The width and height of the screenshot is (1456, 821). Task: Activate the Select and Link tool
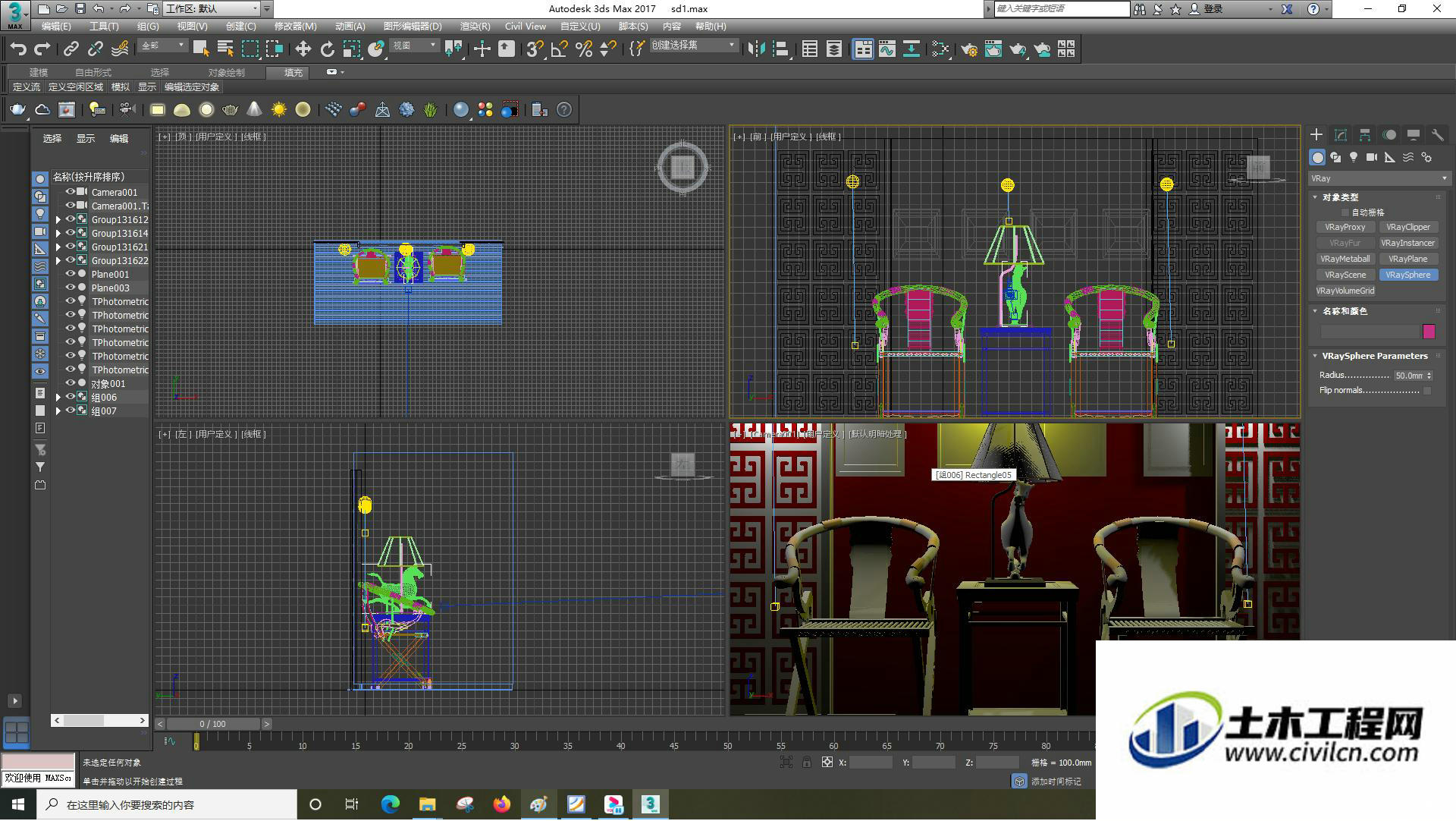point(71,49)
